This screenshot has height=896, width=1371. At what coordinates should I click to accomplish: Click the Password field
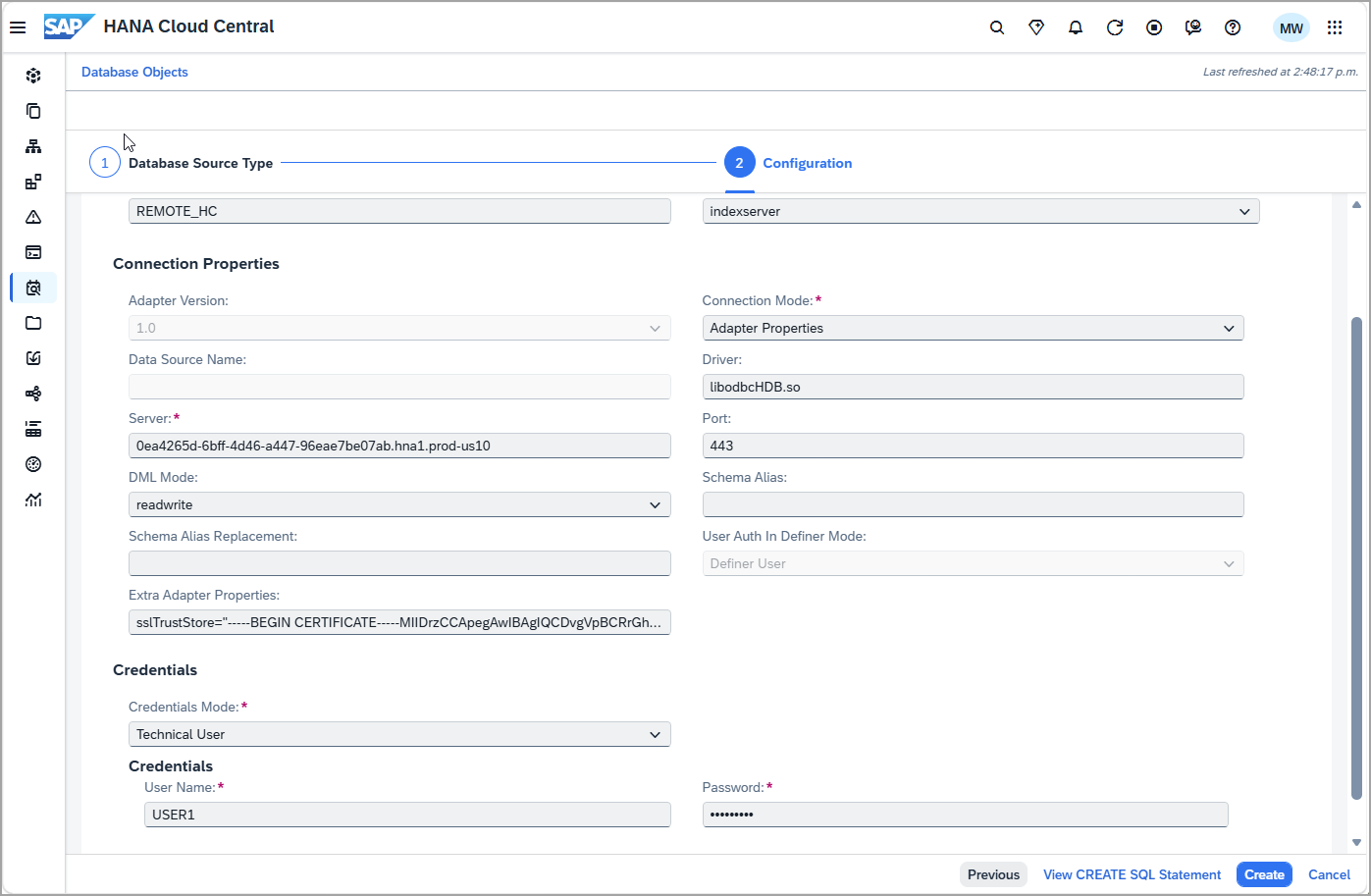[965, 815]
